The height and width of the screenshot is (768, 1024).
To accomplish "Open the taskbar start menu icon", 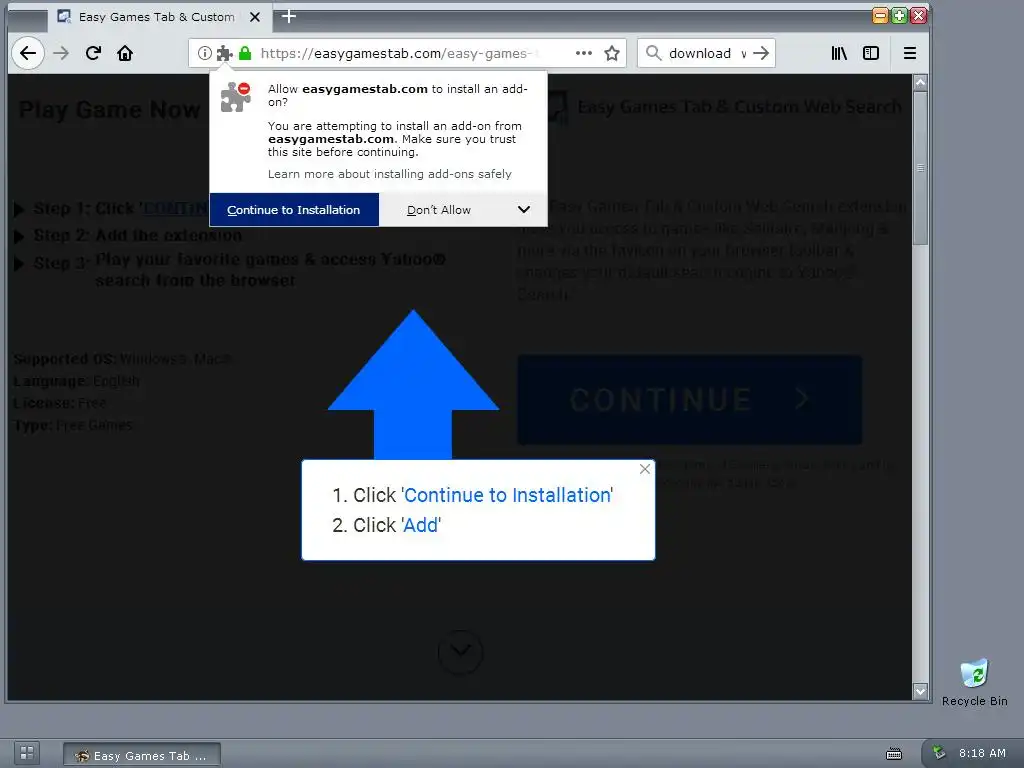I will [27, 753].
